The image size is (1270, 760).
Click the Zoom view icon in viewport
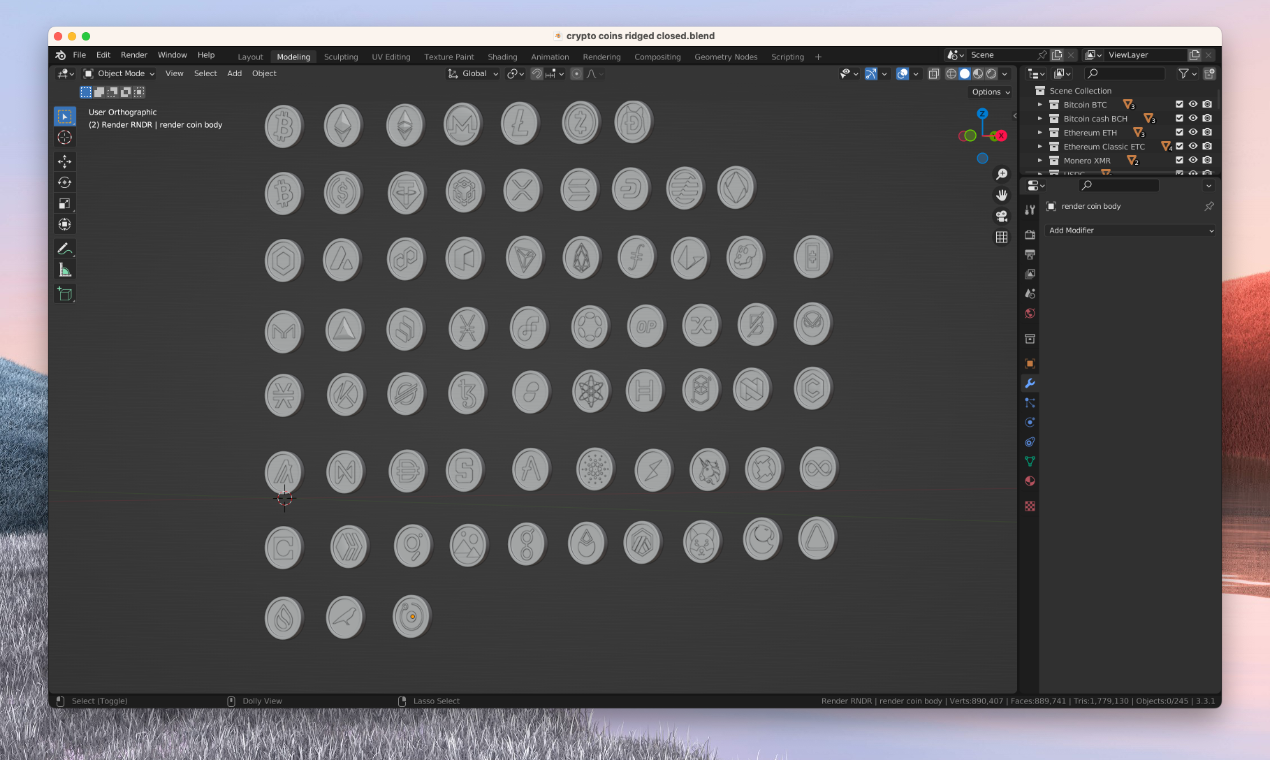coord(1001,175)
